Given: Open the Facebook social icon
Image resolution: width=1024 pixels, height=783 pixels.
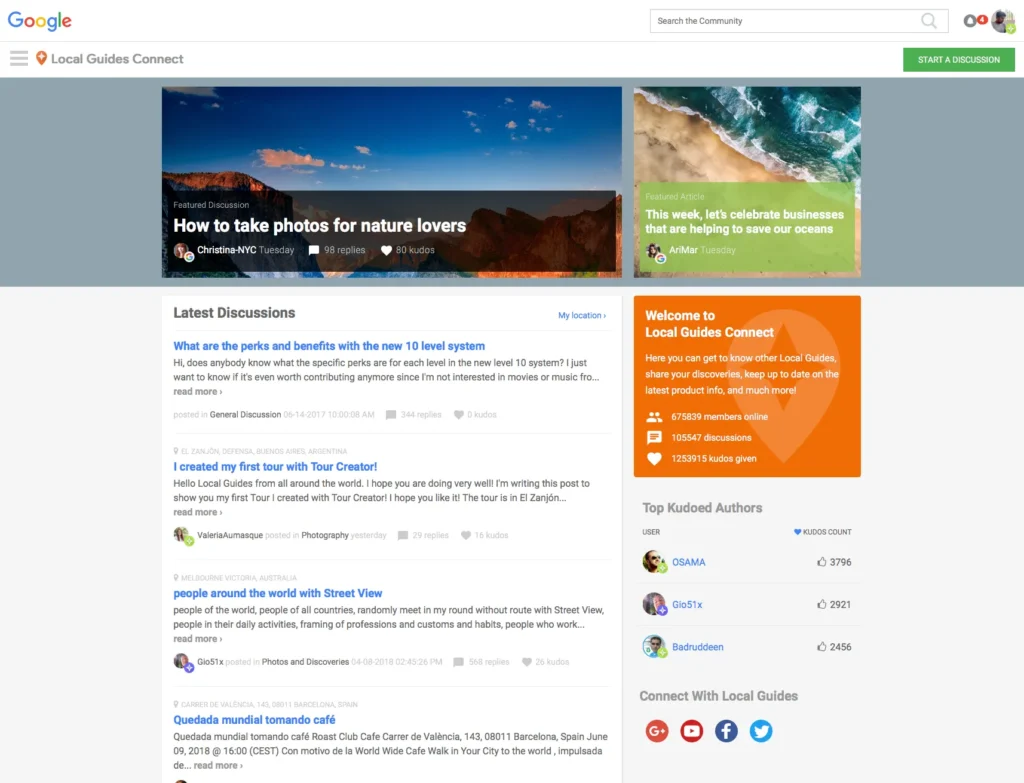Looking at the screenshot, I should tap(726, 731).
